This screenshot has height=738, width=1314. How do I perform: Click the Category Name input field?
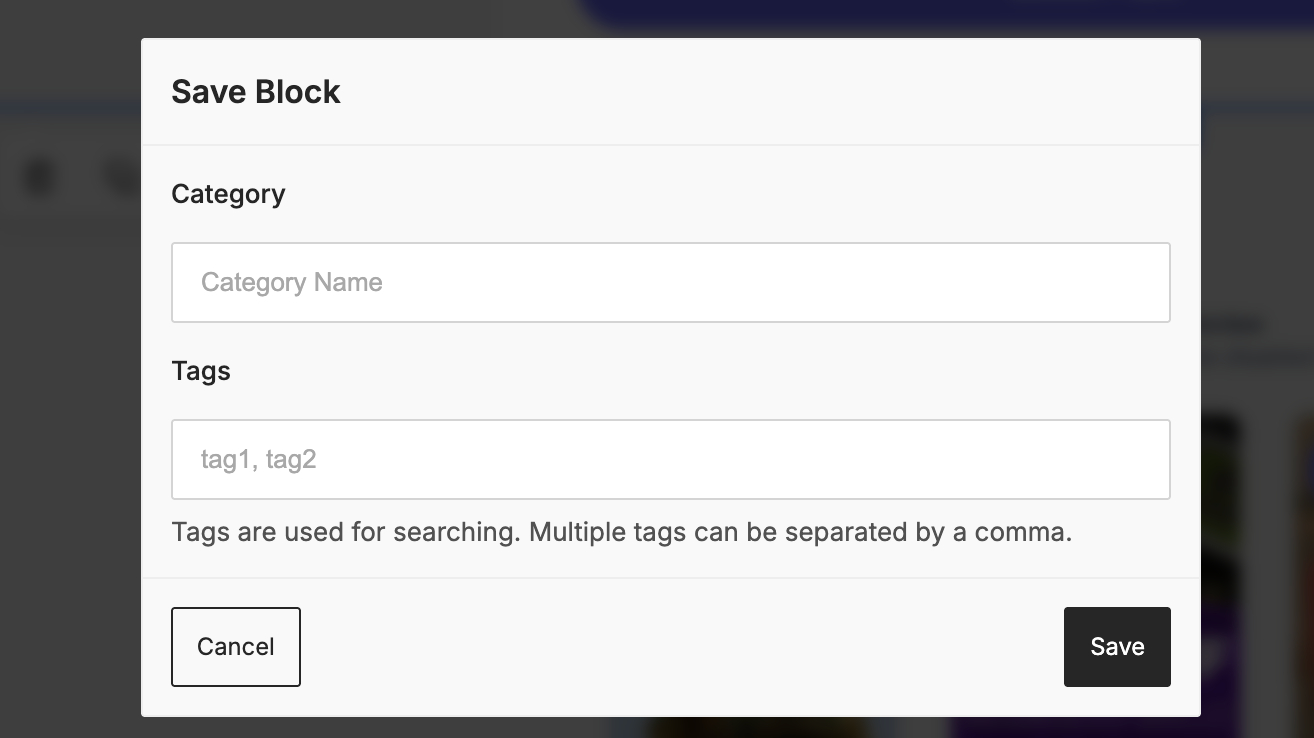(x=670, y=282)
